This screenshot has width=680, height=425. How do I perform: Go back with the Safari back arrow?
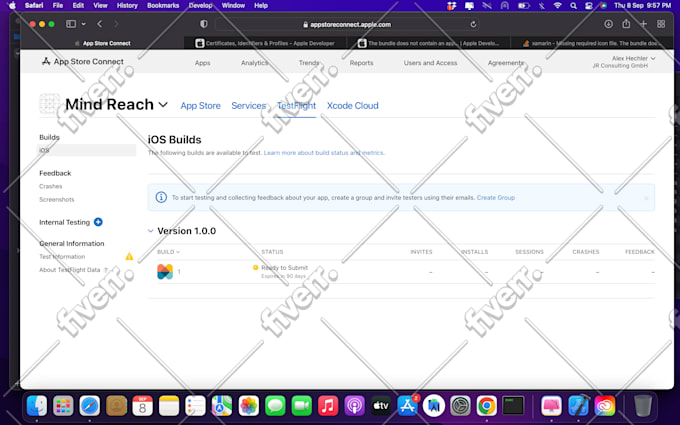click(x=100, y=24)
